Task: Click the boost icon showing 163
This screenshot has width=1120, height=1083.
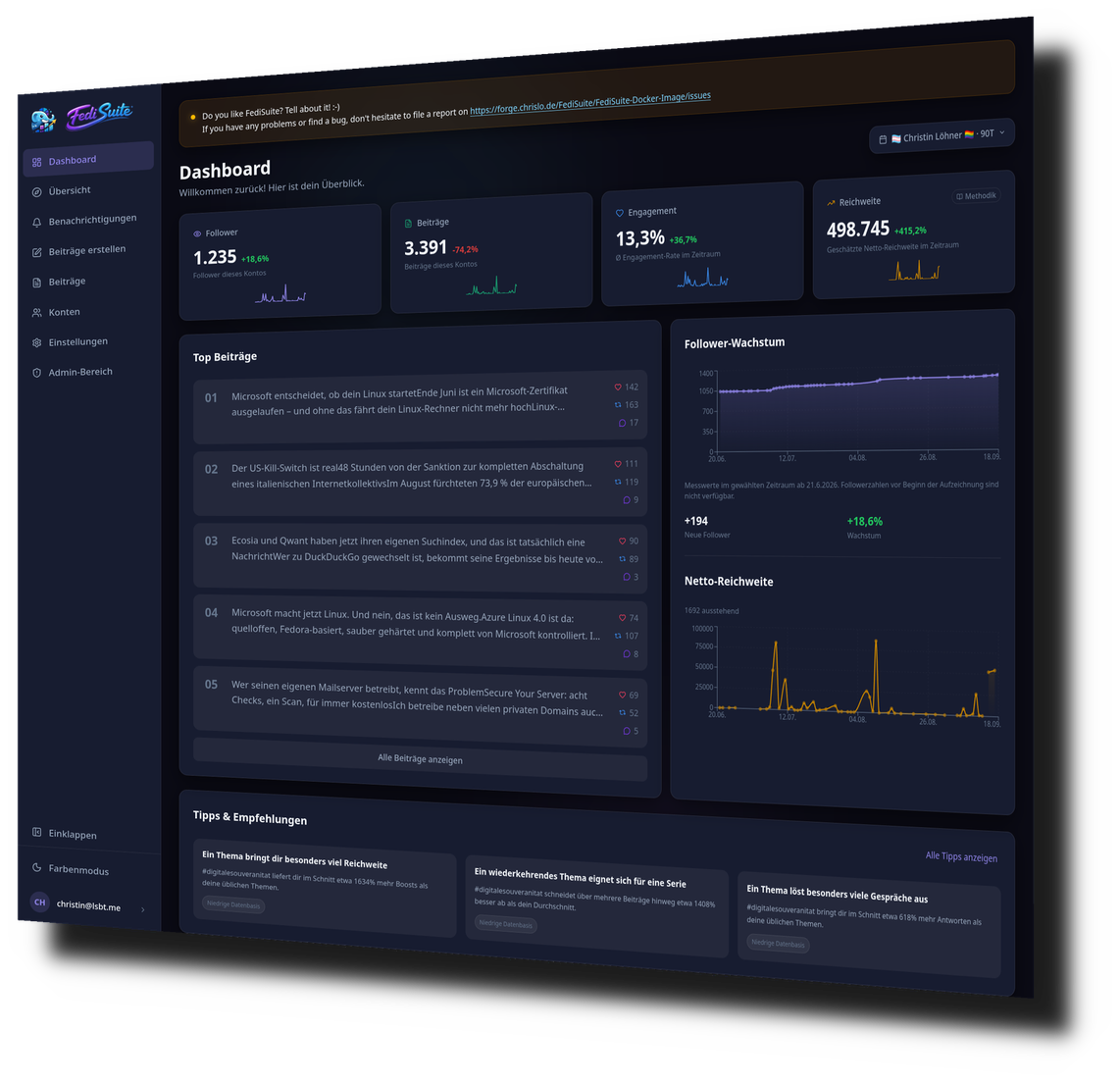Action: (x=618, y=405)
